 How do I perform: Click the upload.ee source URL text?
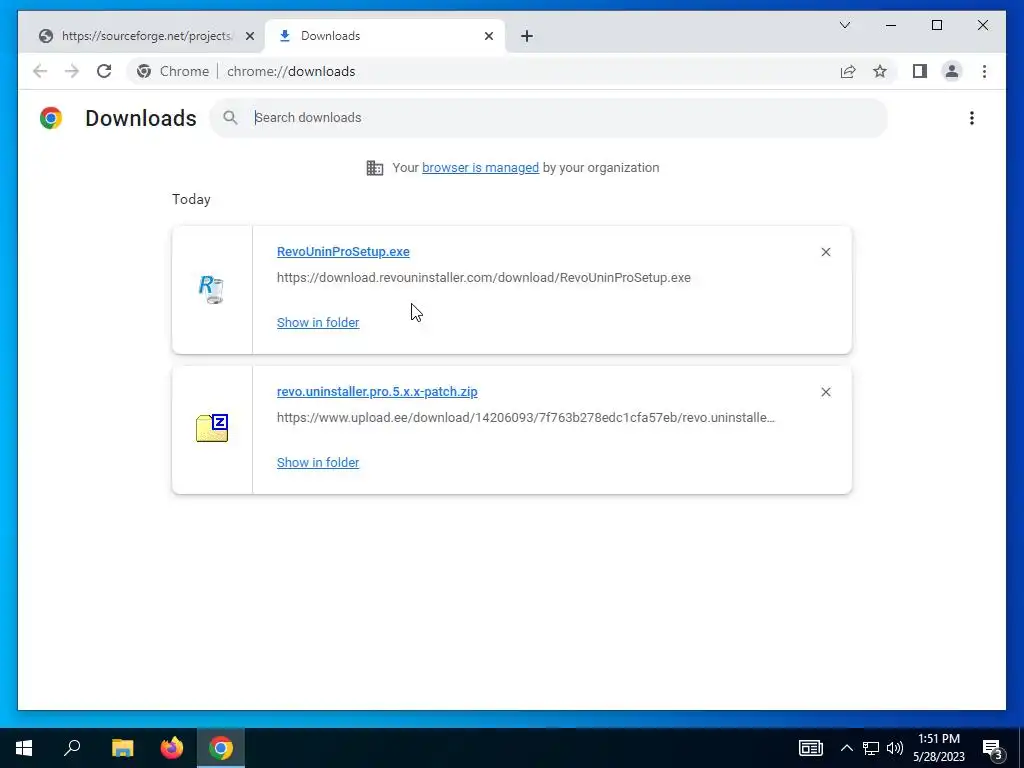click(526, 417)
